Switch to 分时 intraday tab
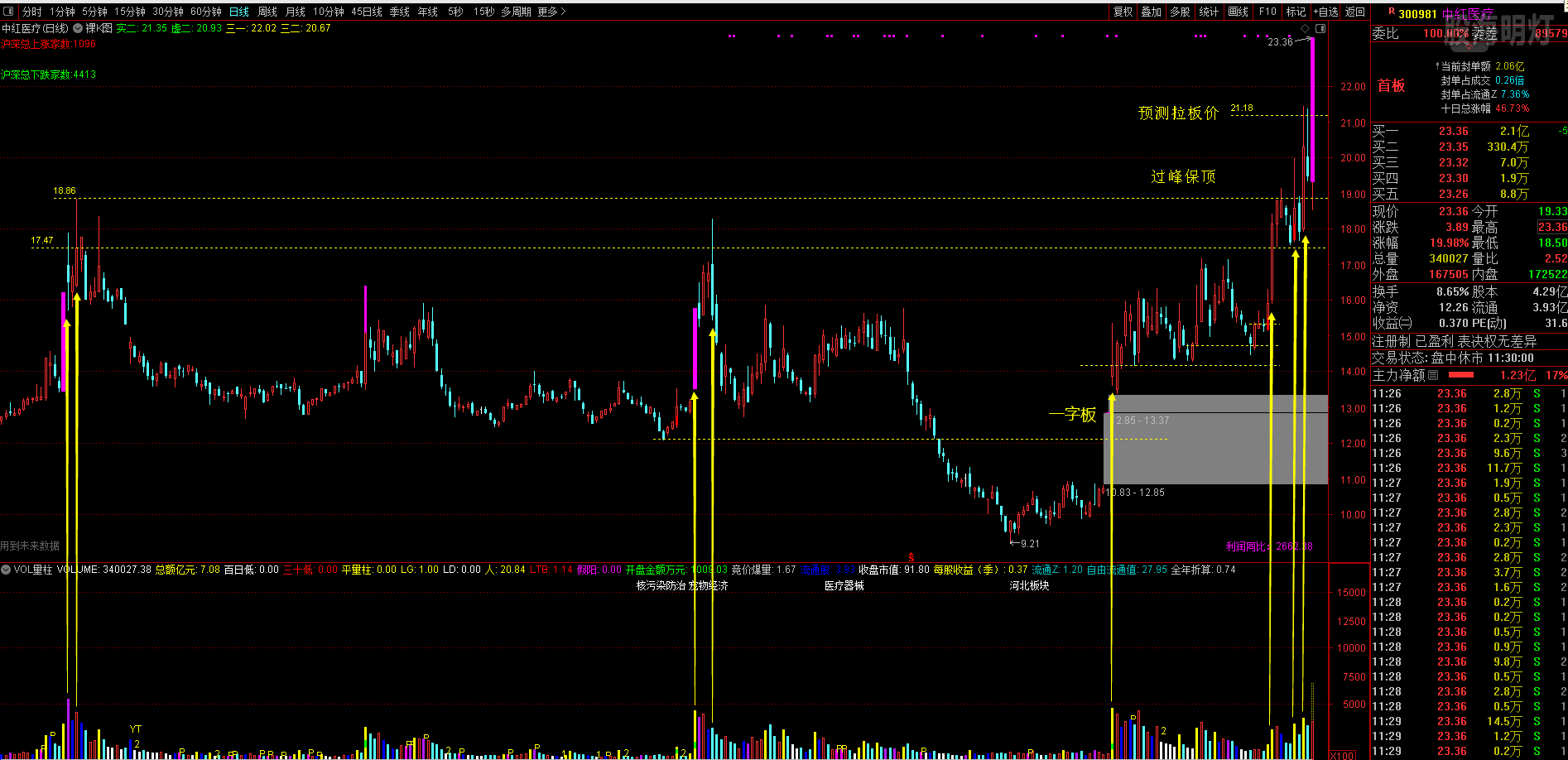1568x760 pixels. pyautogui.click(x=32, y=12)
